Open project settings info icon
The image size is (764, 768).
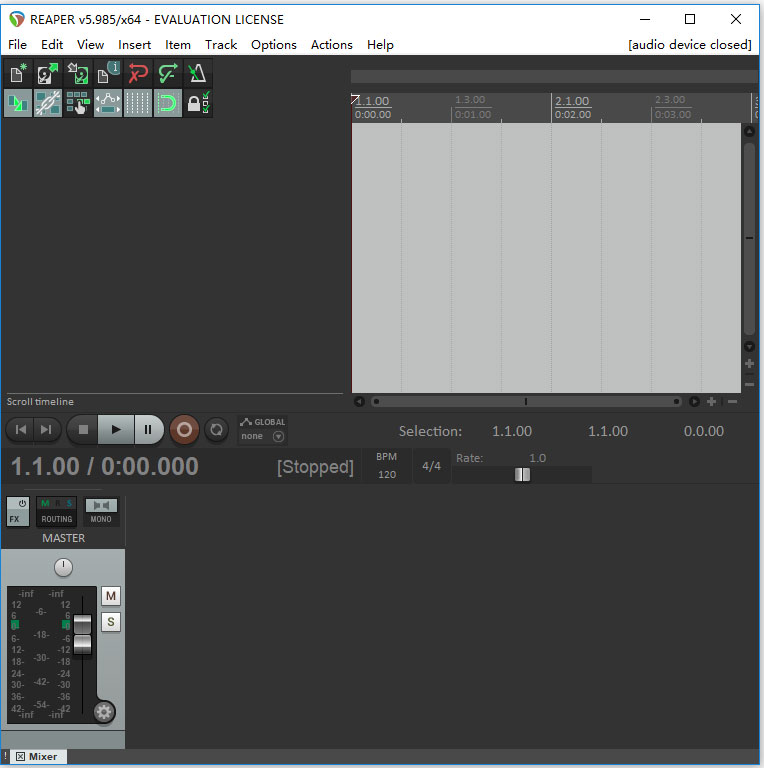click(x=108, y=73)
